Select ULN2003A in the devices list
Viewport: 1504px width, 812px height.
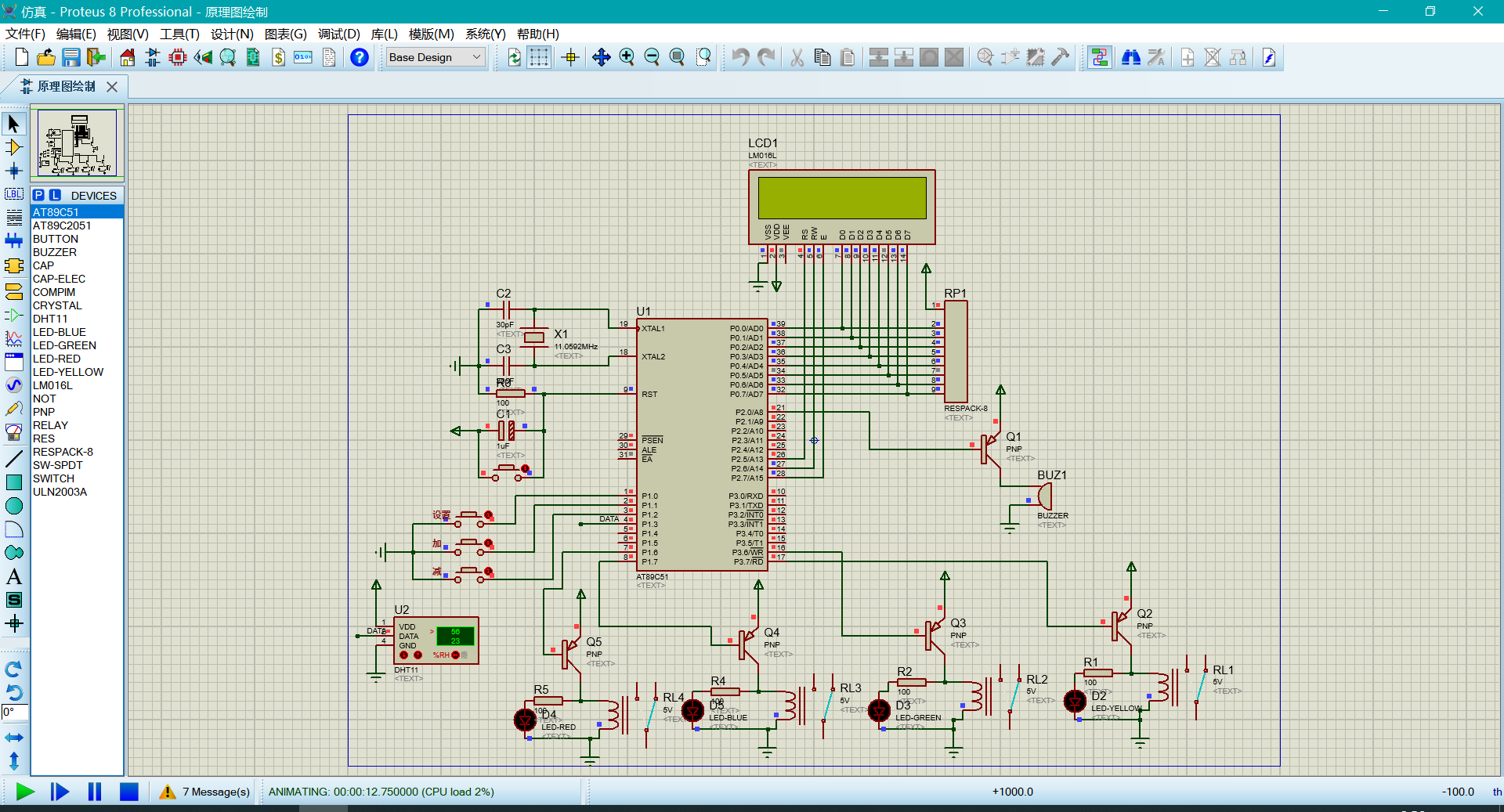point(77,492)
